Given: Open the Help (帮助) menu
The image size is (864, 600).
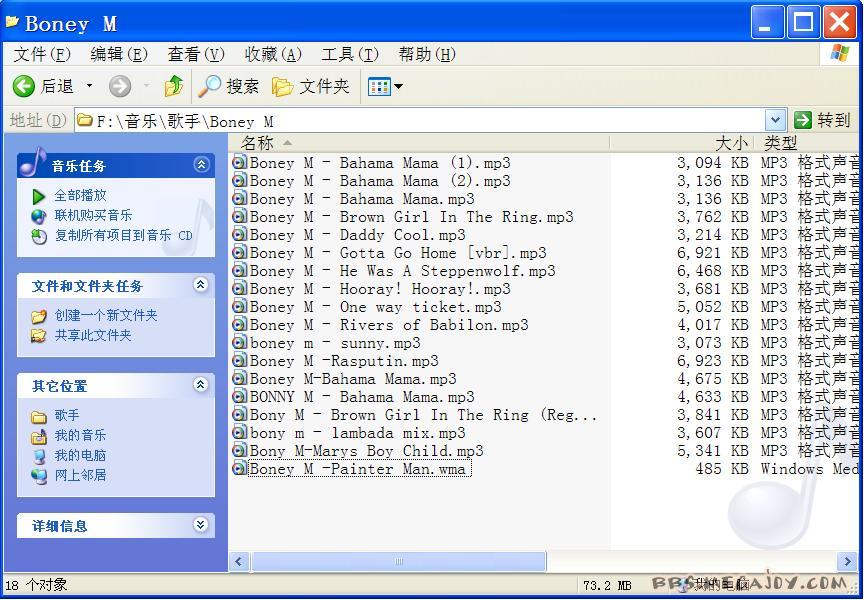Looking at the screenshot, I should pos(428,55).
